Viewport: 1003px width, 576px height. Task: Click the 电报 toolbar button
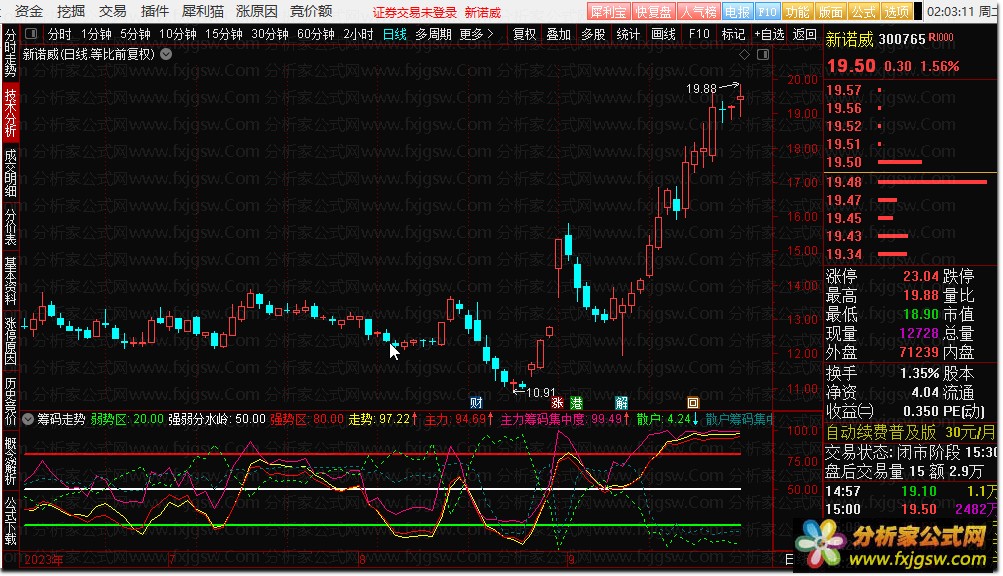[x=737, y=12]
